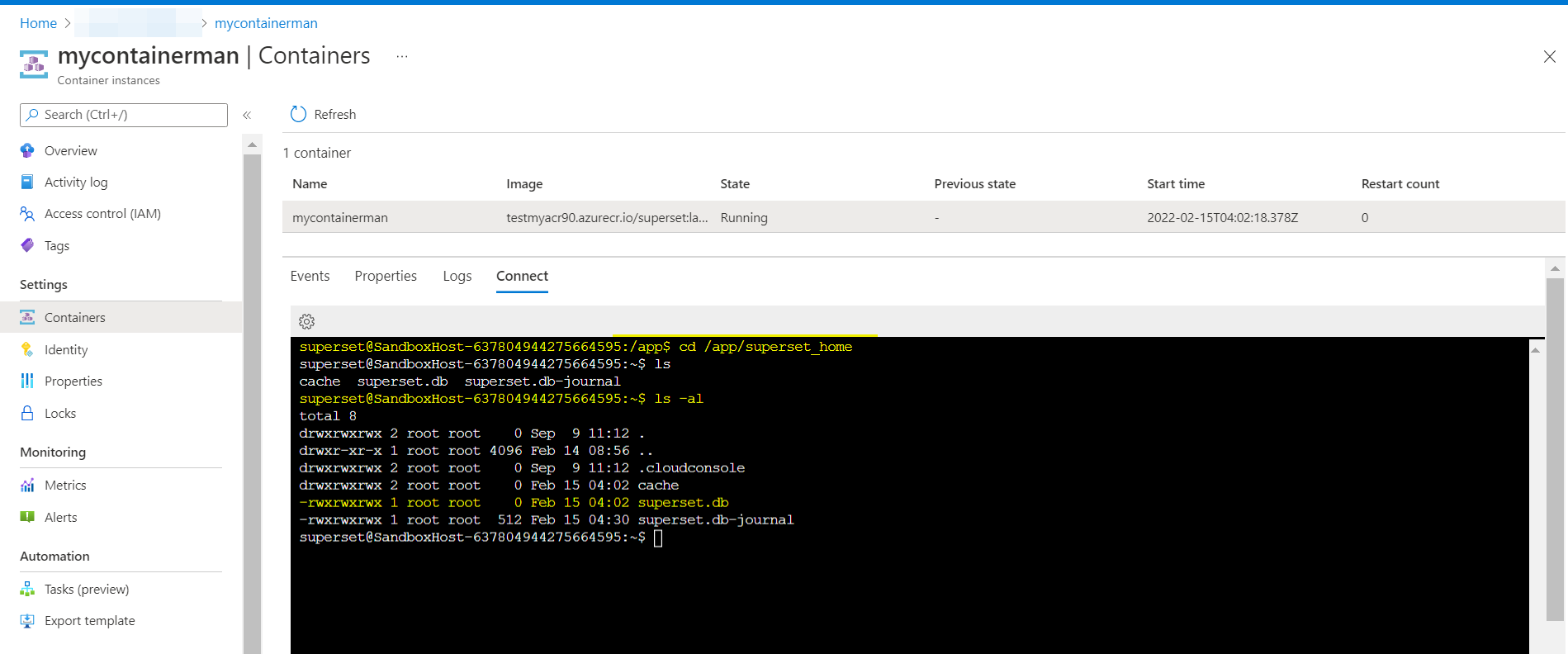Click the Previous state column header
This screenshot has height=654, width=1568.
tap(975, 183)
